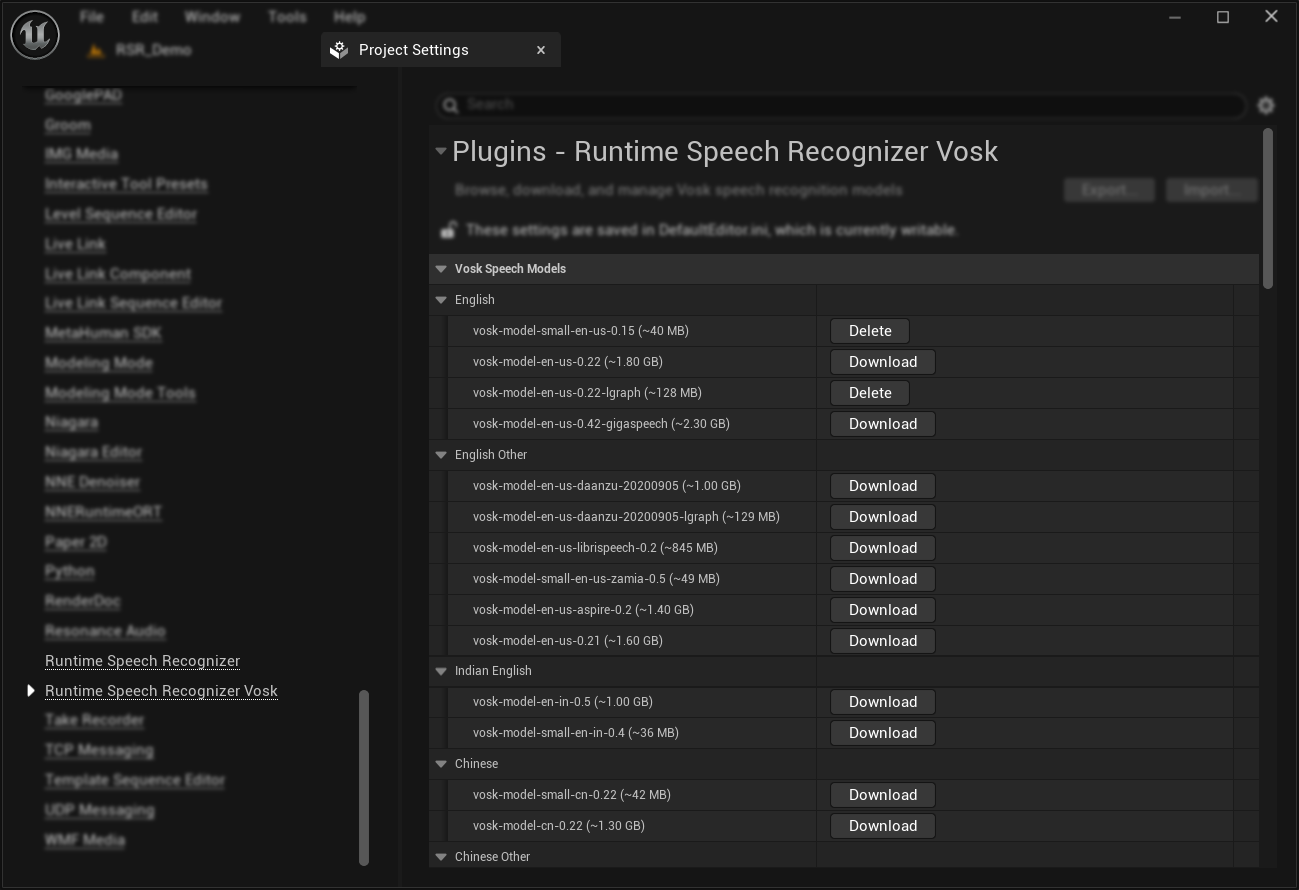The image size is (1299, 890).
Task: Click the Export button
Action: 1109,190
